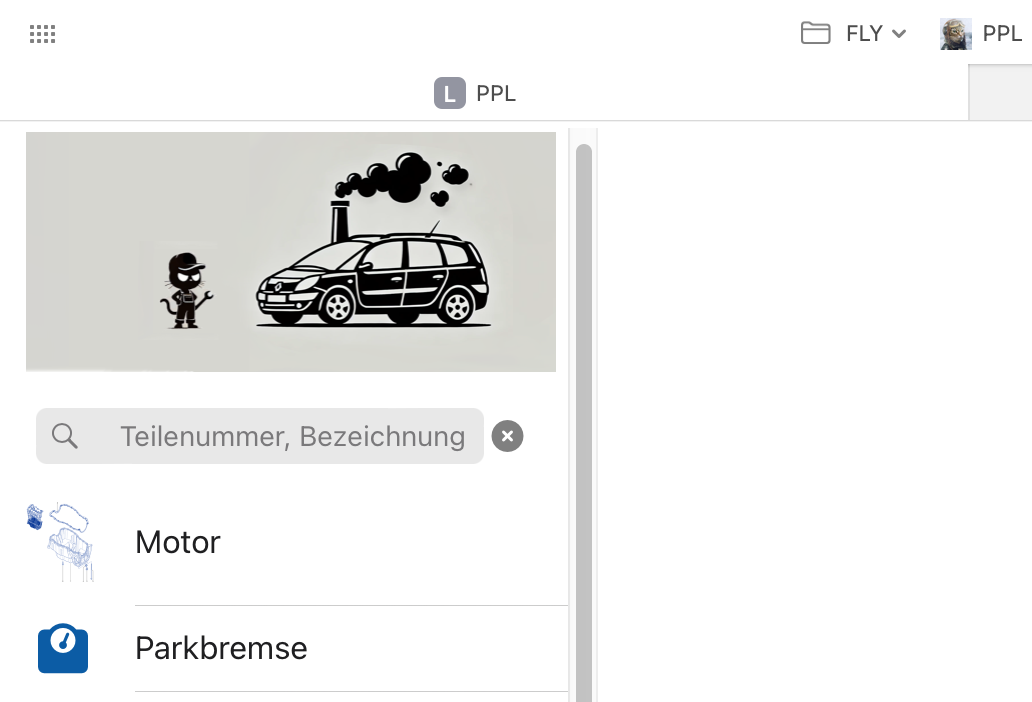Screen dimensions: 1032x702
Task: Click the cat mechanic figure in the banner
Action: pos(186,290)
